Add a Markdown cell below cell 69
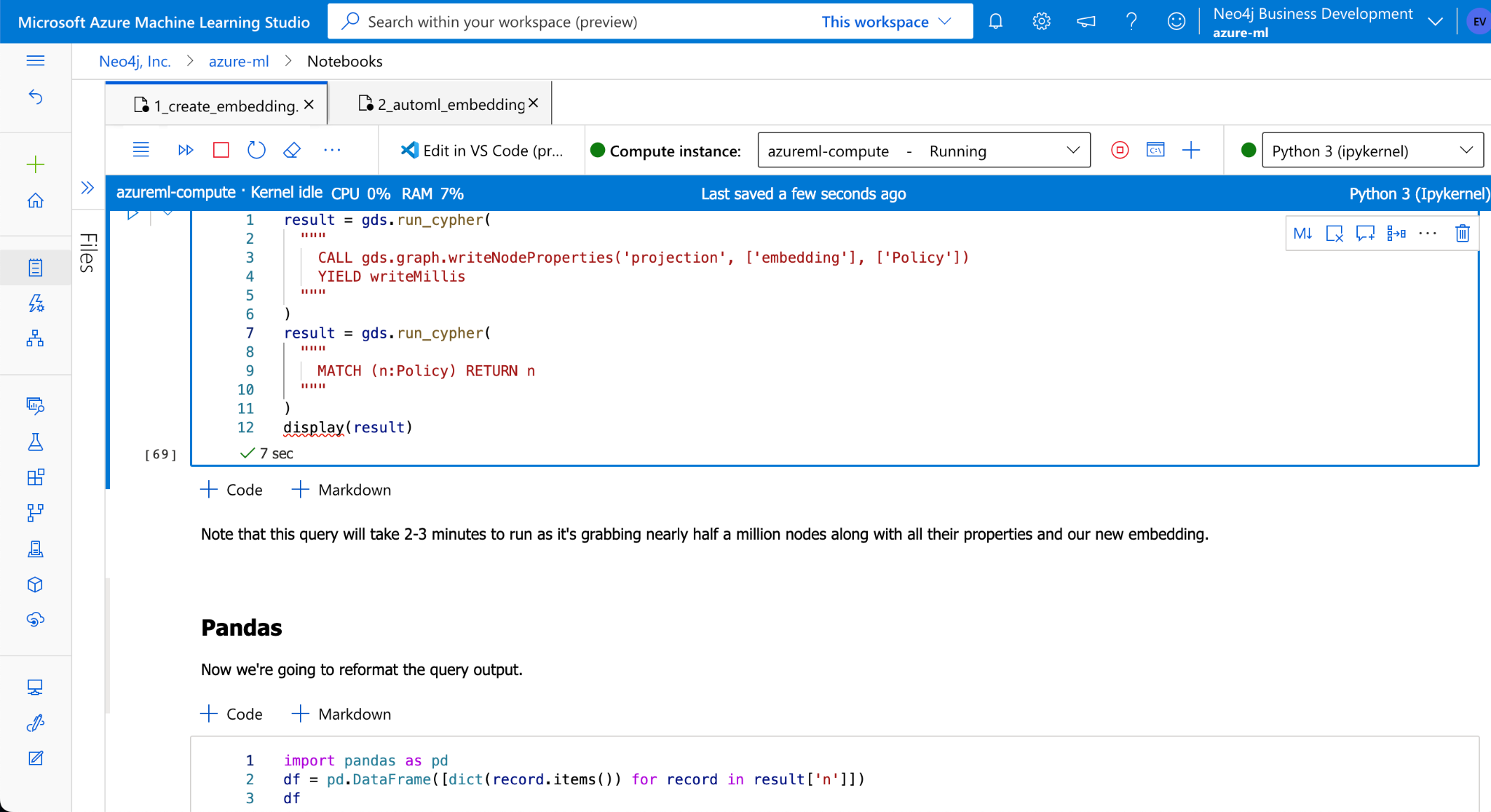The width and height of the screenshot is (1491, 812). pyautogui.click(x=341, y=490)
